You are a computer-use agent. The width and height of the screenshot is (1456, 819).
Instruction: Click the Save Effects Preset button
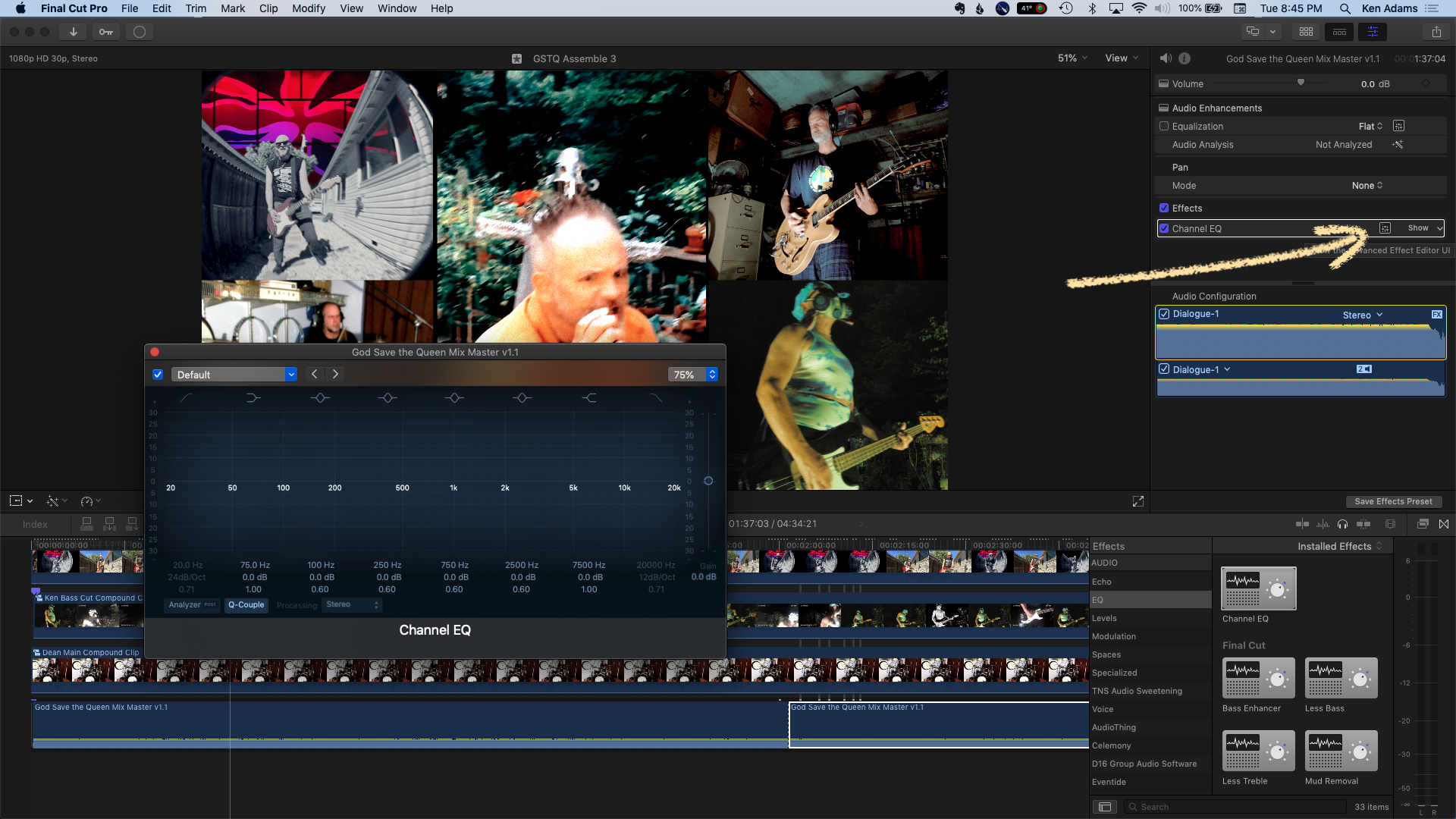pyautogui.click(x=1393, y=501)
